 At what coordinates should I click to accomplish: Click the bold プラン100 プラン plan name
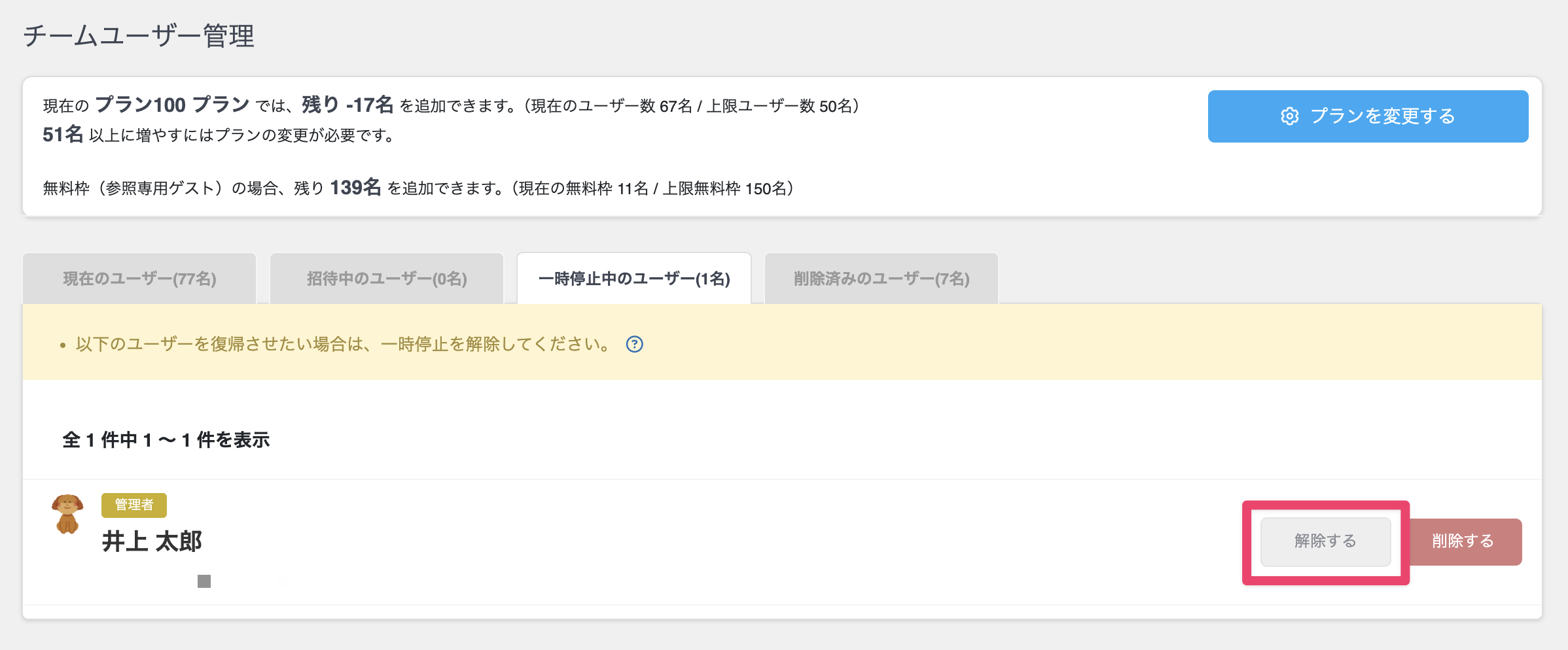click(x=172, y=105)
